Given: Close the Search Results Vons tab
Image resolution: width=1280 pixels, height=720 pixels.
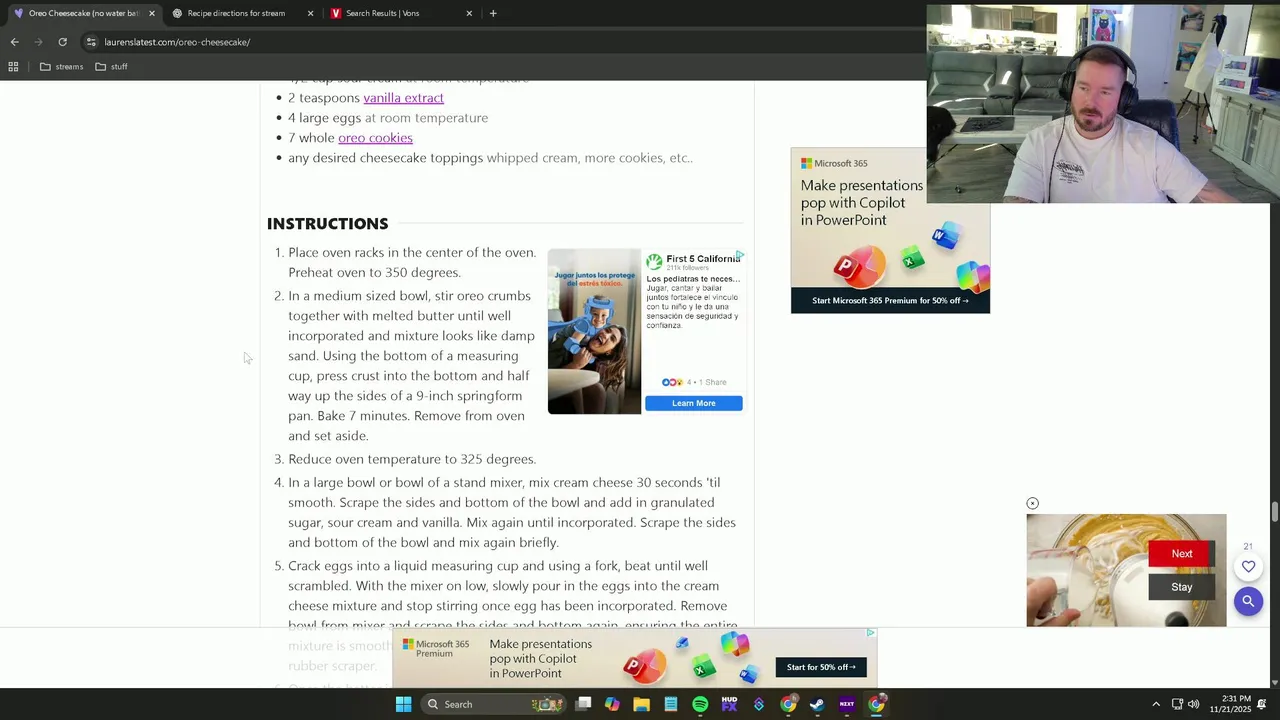Looking at the screenshot, I should pyautogui.click(x=469, y=13).
